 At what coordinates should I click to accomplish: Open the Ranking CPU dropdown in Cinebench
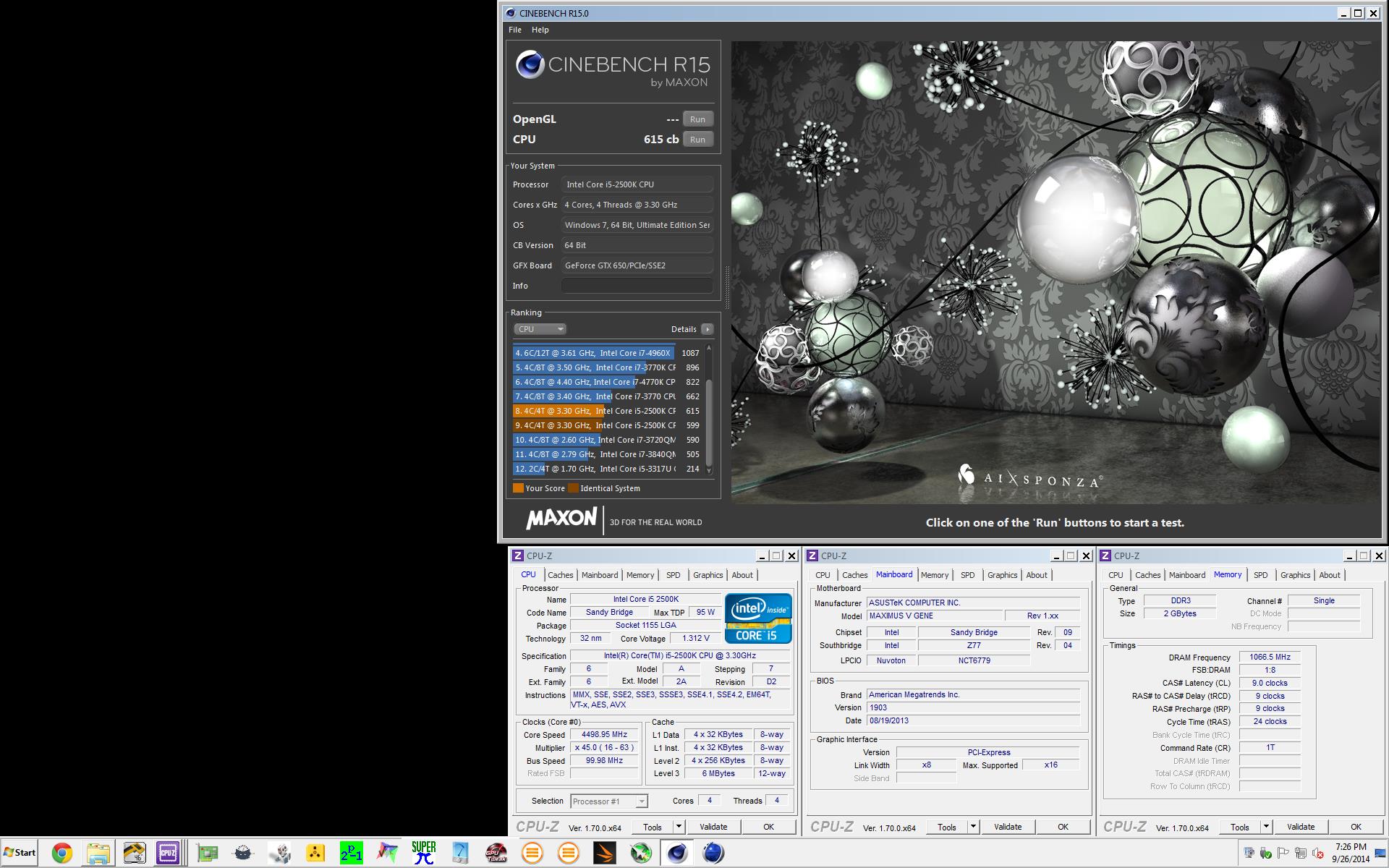click(540, 329)
